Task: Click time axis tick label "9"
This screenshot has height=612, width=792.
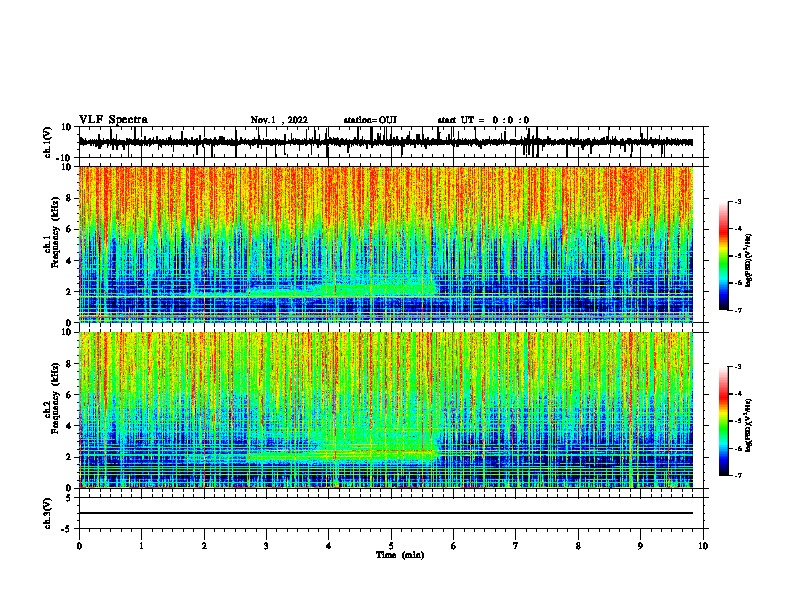Action: 640,546
